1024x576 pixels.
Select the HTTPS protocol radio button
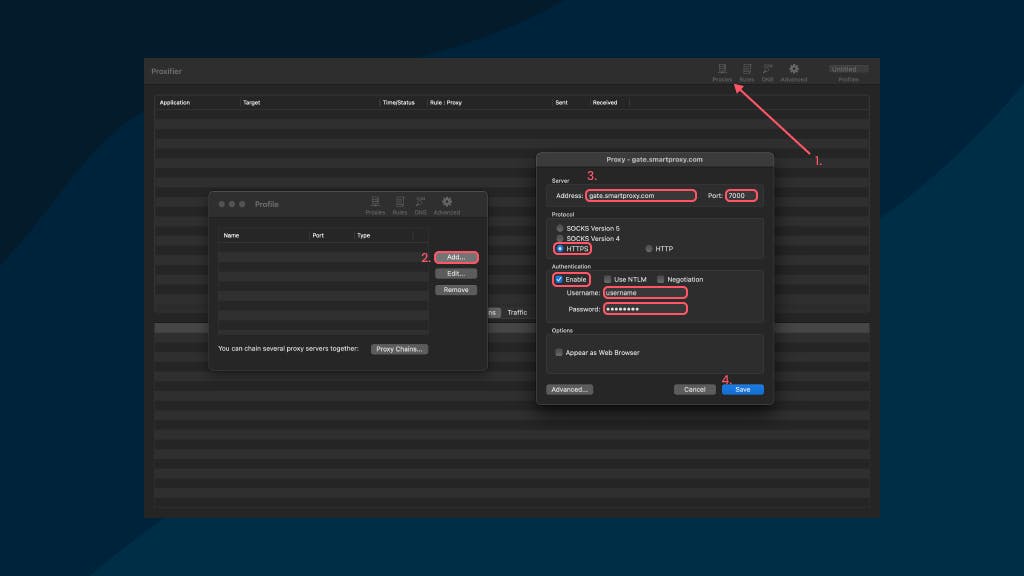[560, 249]
